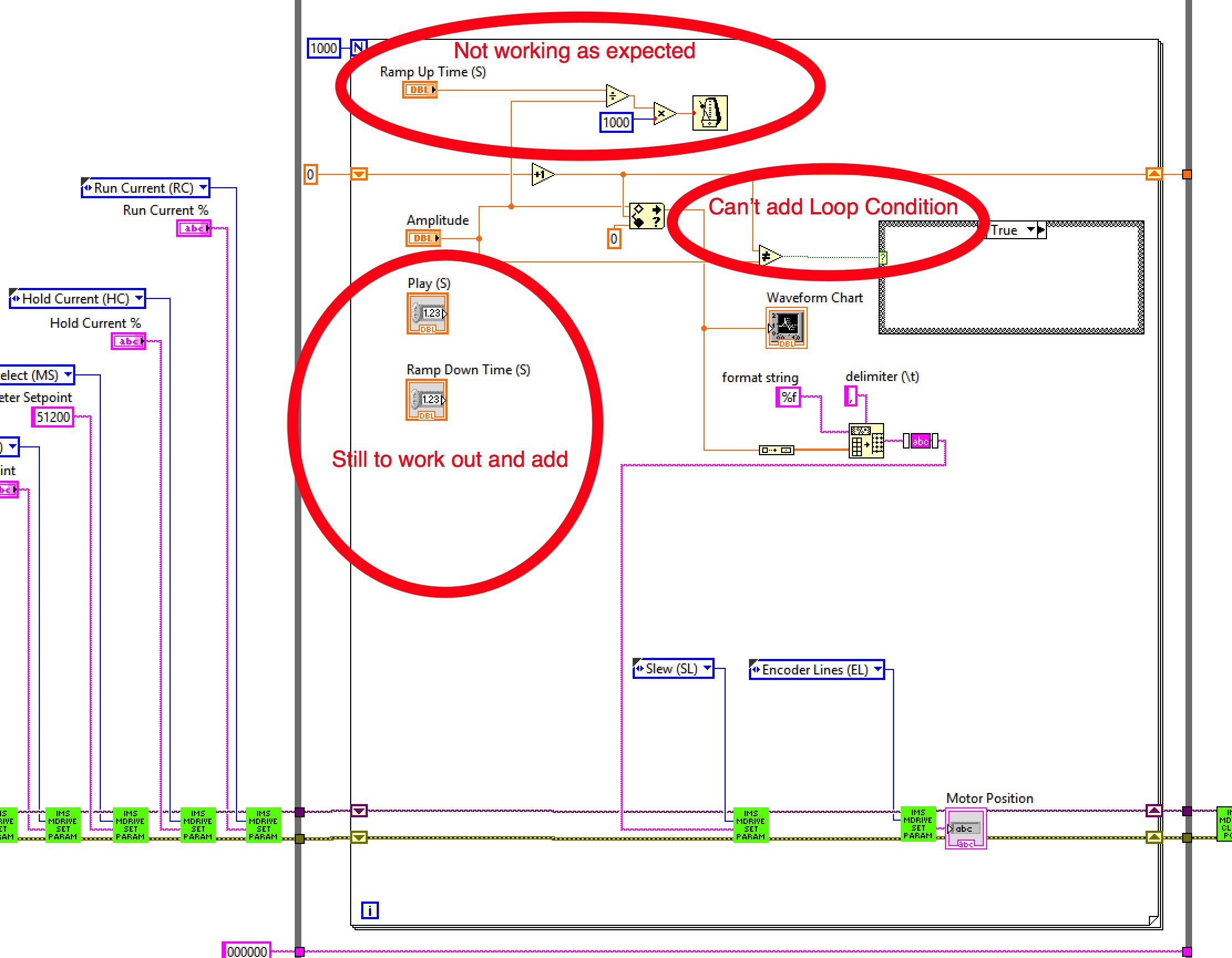Screen dimensions: 1232x958
Task: Select the Waveform Chart terminal
Action: pos(786,328)
